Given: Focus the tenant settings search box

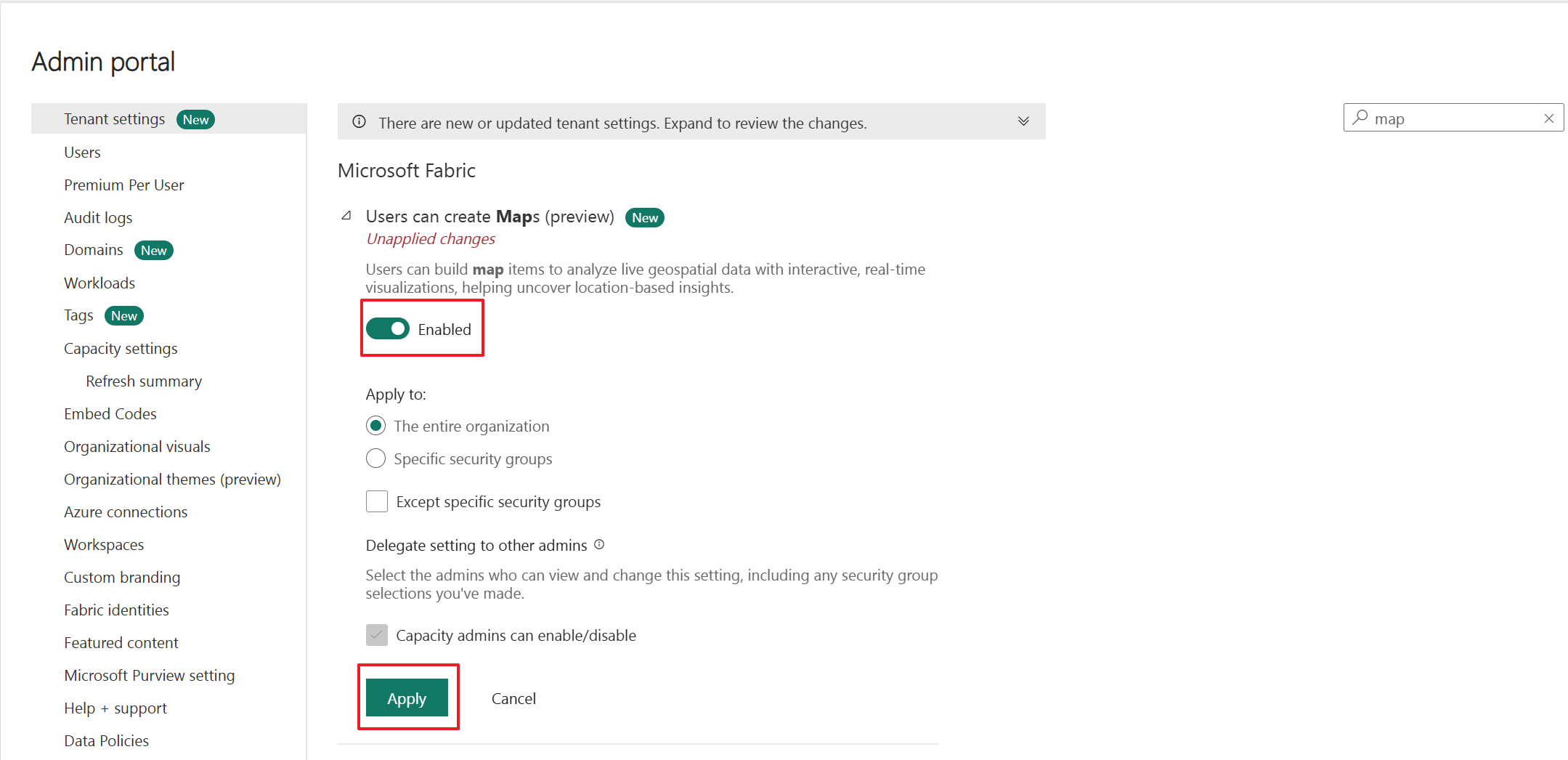Looking at the screenshot, I should click(x=1453, y=118).
